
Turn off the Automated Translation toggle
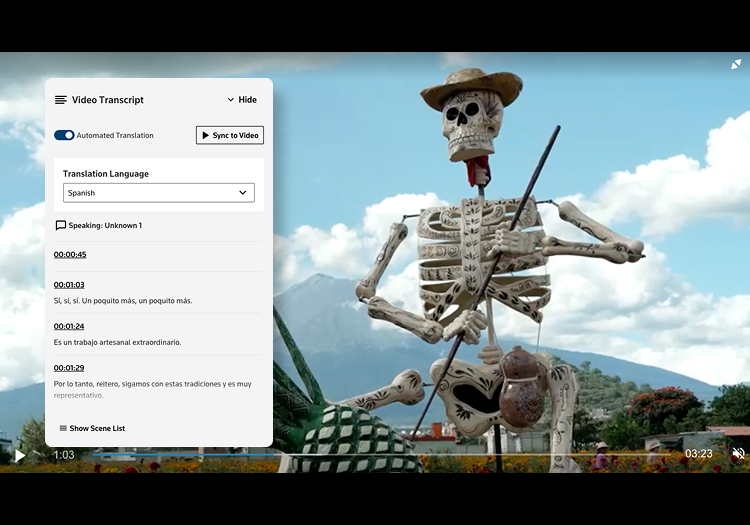64,135
